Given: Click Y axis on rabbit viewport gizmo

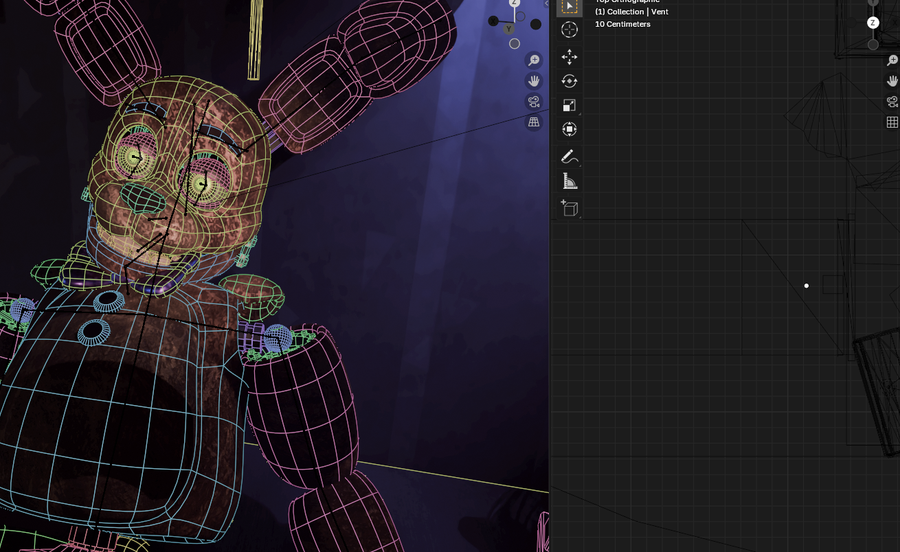Looking at the screenshot, I should pos(509,29).
